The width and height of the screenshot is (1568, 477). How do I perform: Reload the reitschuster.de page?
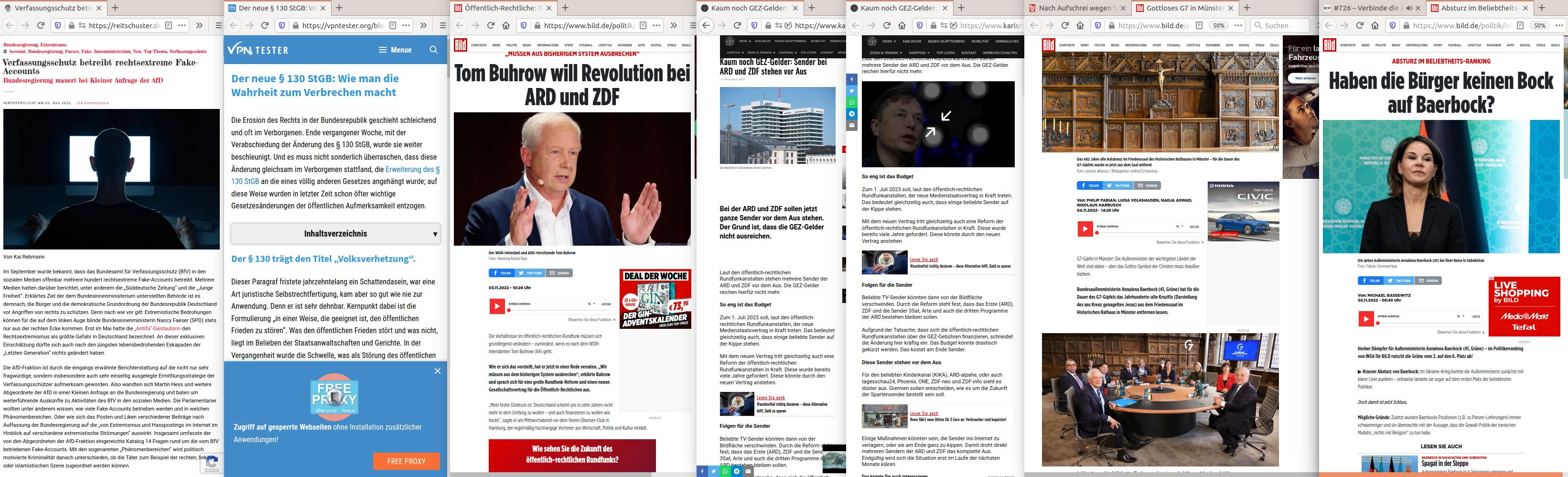(x=41, y=26)
